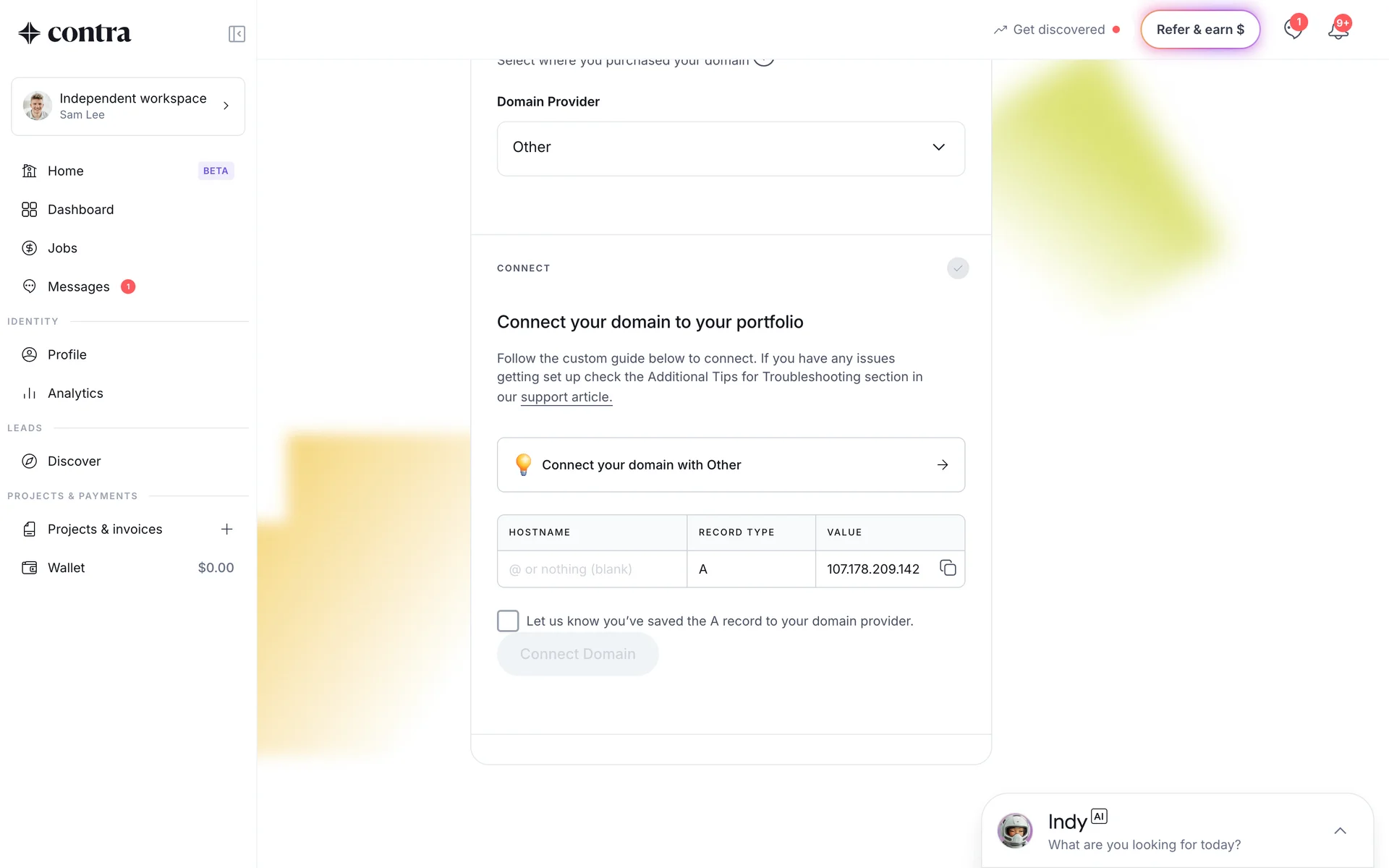The height and width of the screenshot is (868, 1389).
Task: Open messages icon in top bar
Action: pos(1293,30)
